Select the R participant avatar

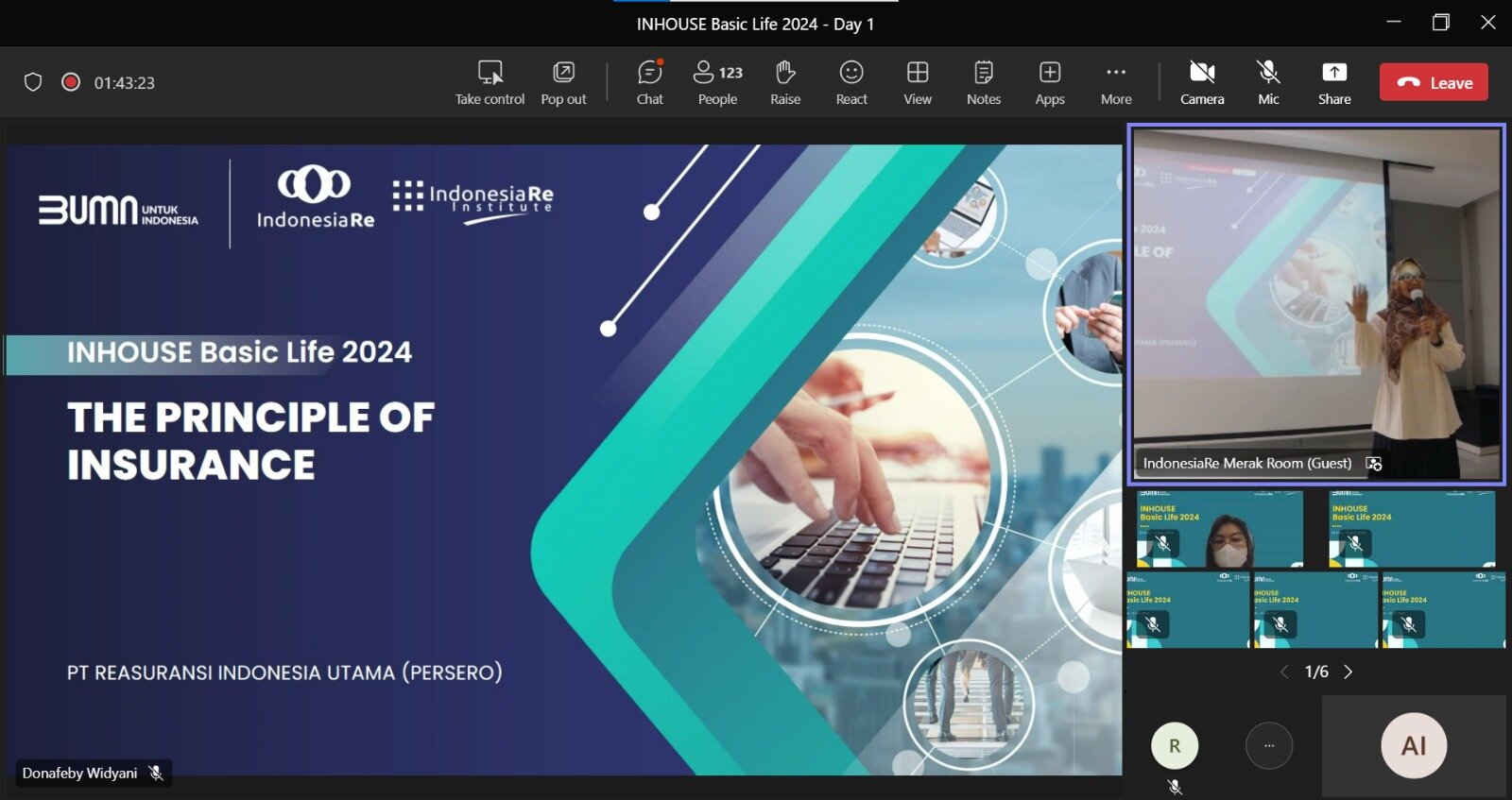(x=1175, y=746)
